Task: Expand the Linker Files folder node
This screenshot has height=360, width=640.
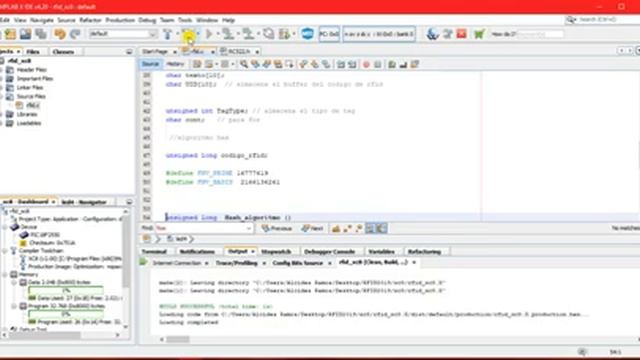Action: pos(2,87)
